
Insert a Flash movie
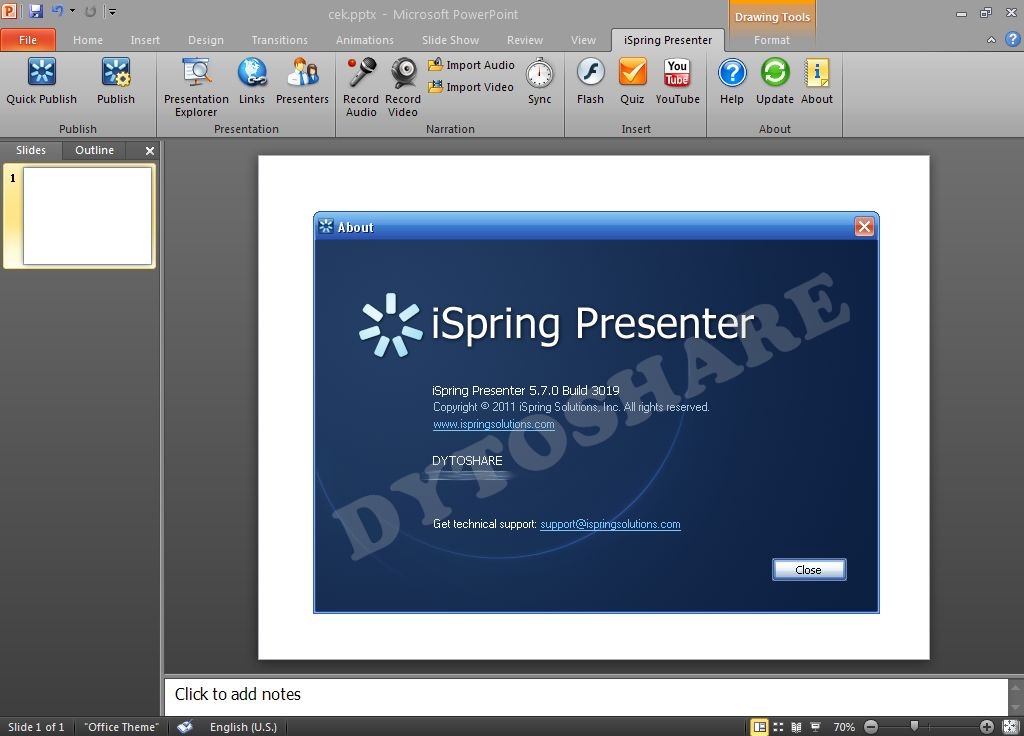point(590,81)
